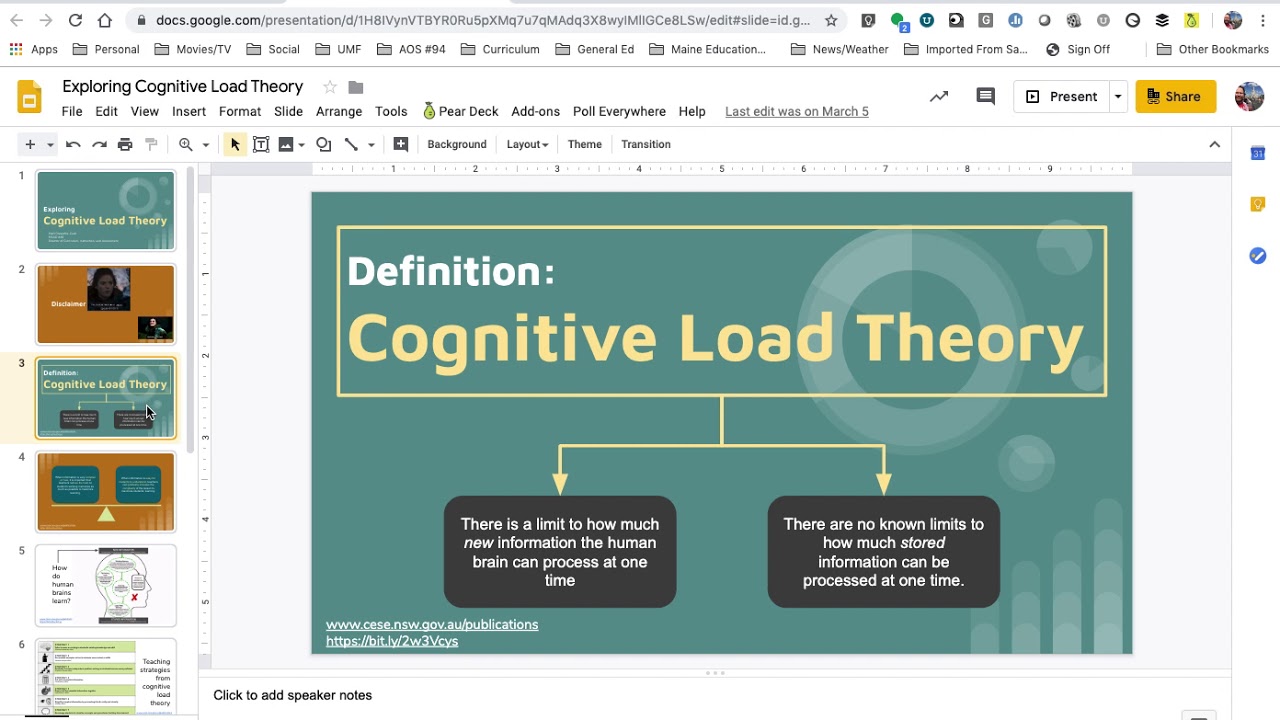Click the Undo arrow icon
Image resolution: width=1280 pixels, height=720 pixels.
click(x=73, y=144)
